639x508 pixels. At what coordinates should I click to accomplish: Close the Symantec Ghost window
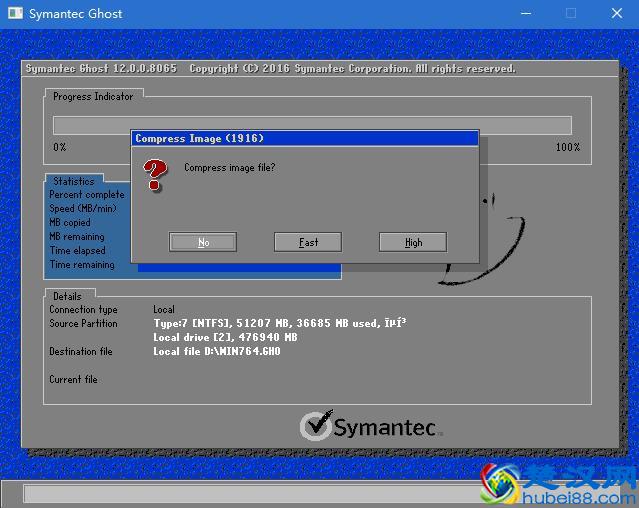[616, 14]
